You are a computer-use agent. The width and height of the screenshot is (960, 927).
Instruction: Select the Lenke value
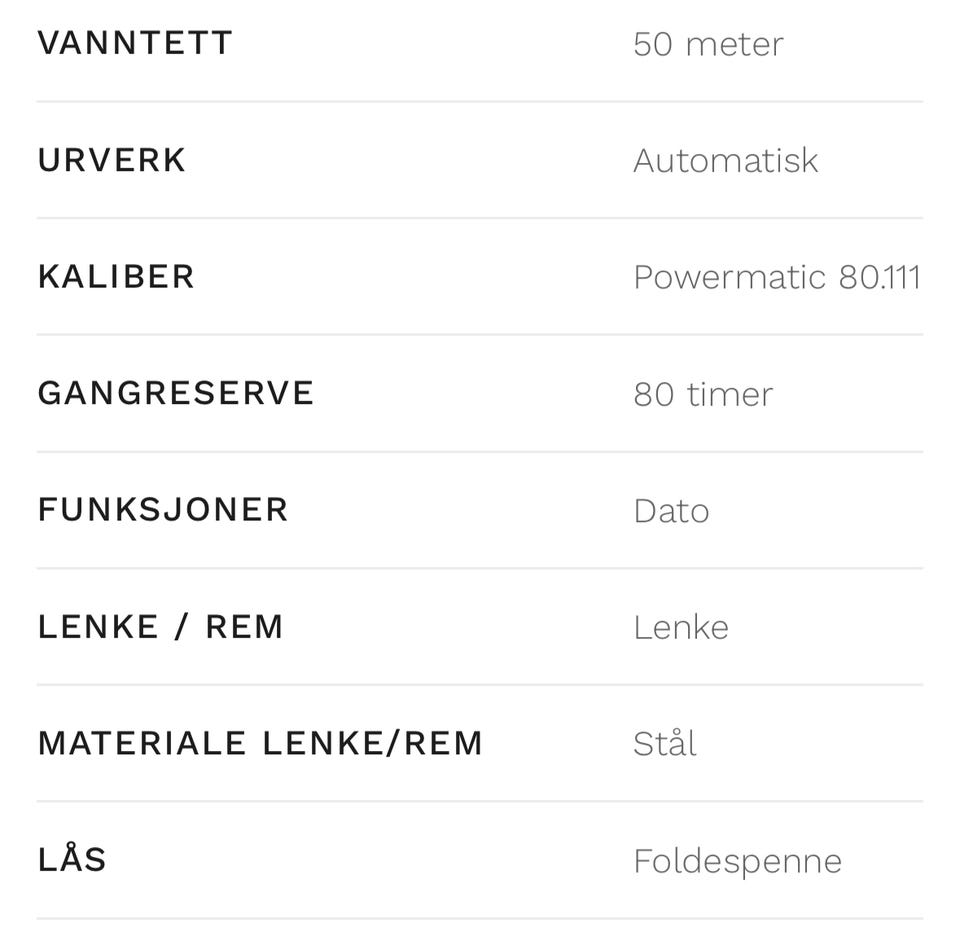[x=681, y=628]
